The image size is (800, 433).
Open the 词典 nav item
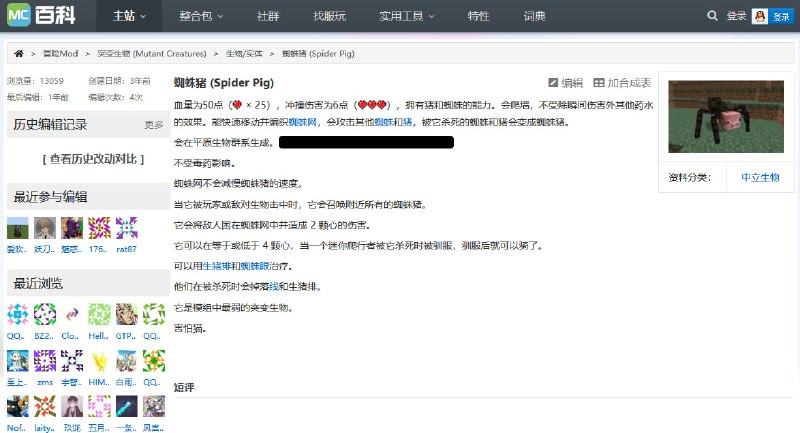click(x=534, y=16)
